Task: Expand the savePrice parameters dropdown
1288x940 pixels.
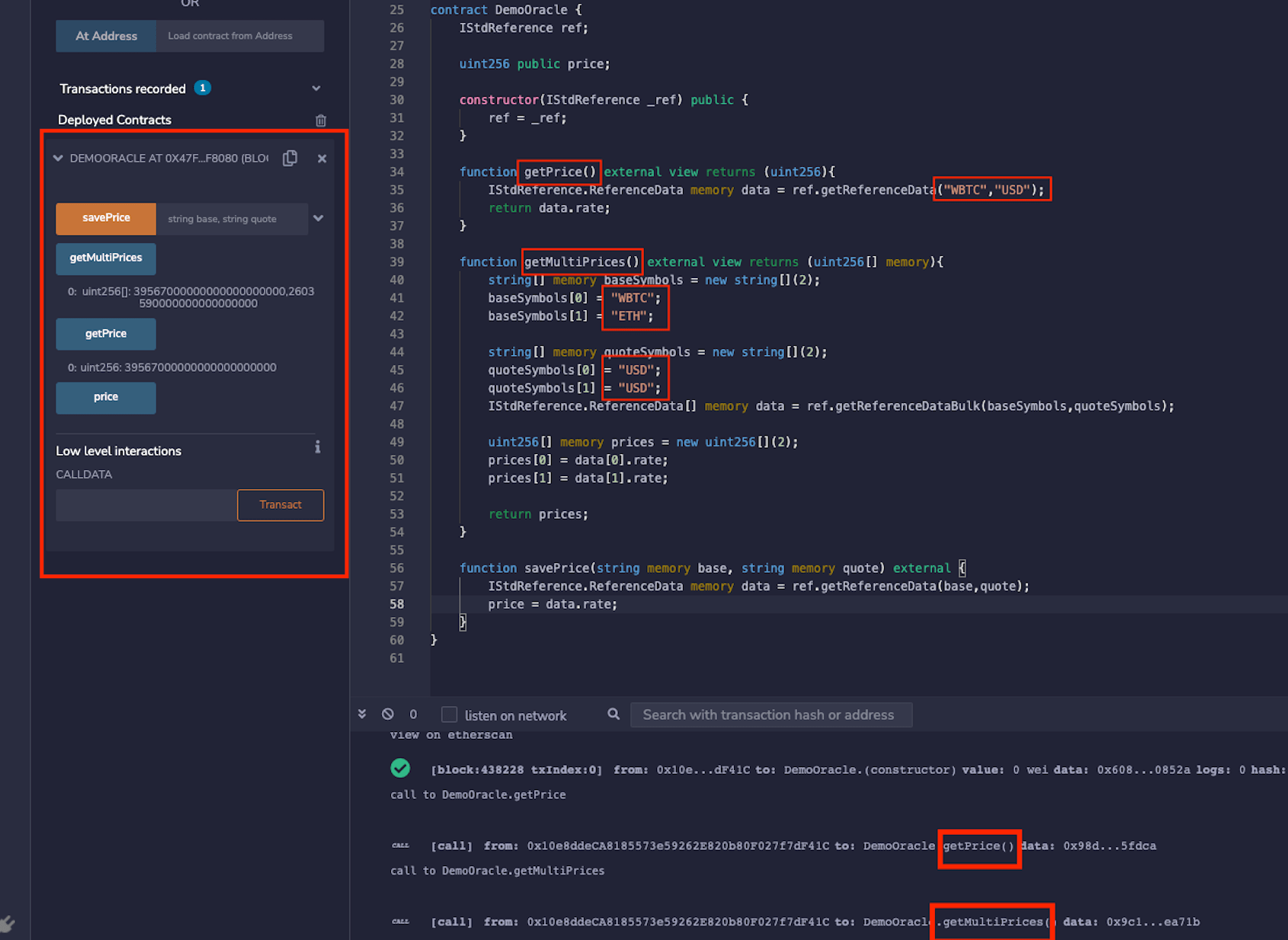Action: 319,219
